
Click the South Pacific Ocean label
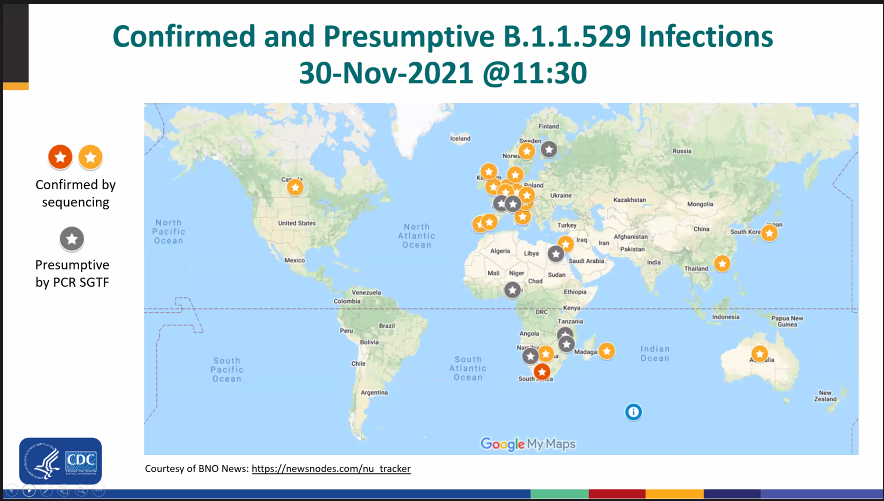coord(227,370)
